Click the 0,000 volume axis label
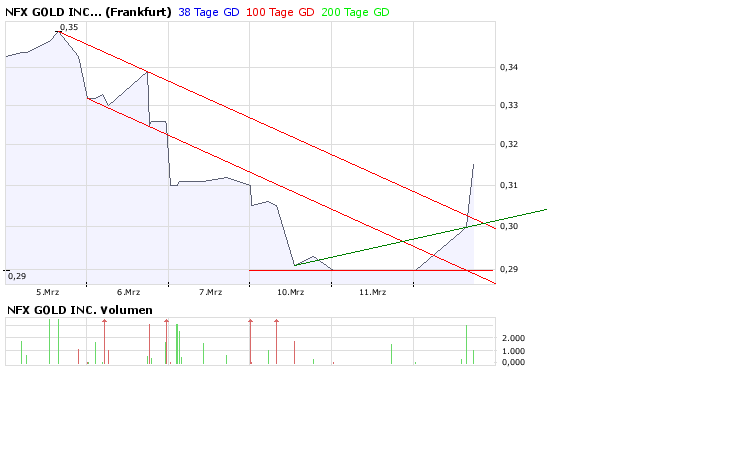 [513, 362]
